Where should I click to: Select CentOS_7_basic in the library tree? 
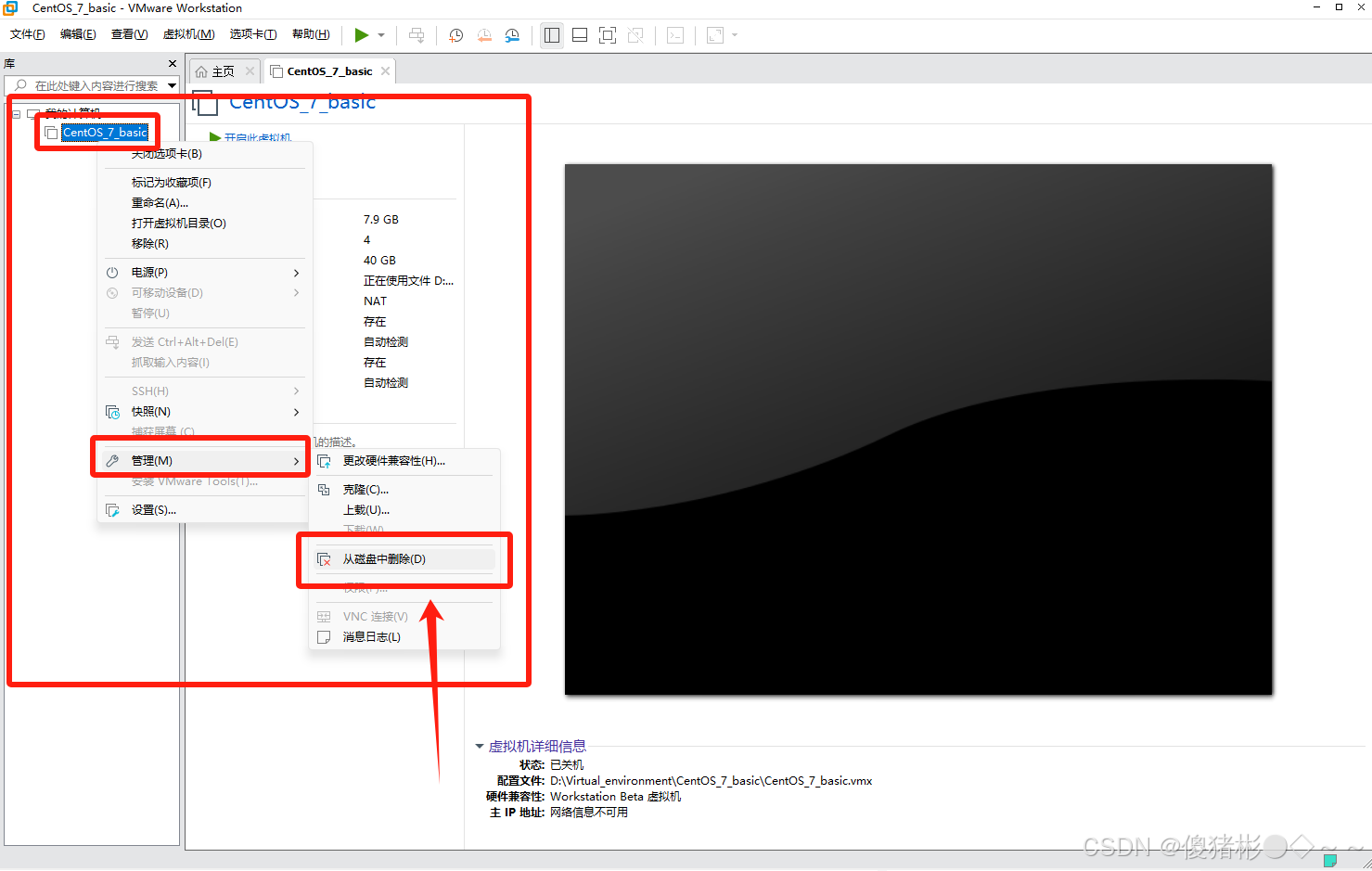105,133
